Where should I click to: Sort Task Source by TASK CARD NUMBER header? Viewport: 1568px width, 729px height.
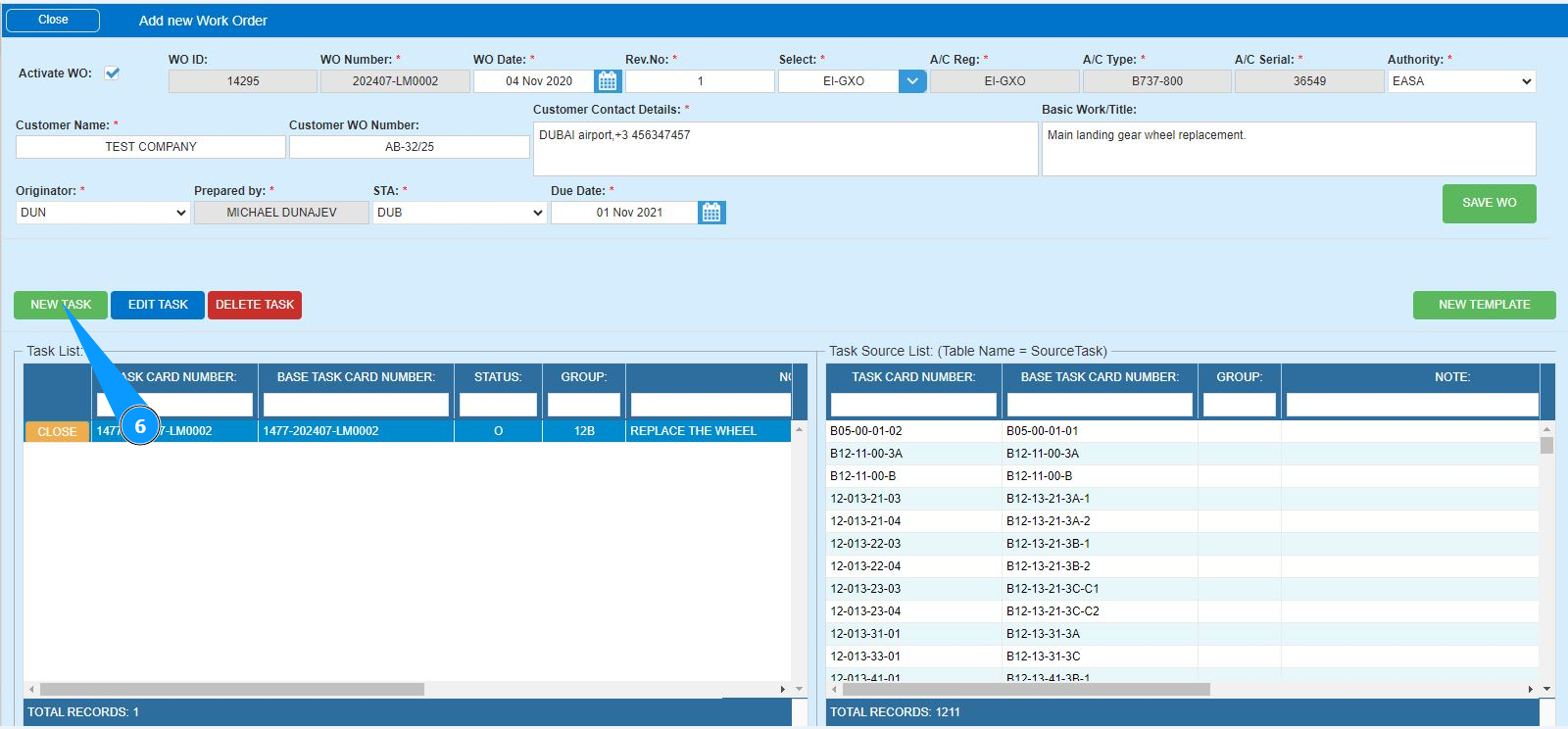(x=913, y=377)
